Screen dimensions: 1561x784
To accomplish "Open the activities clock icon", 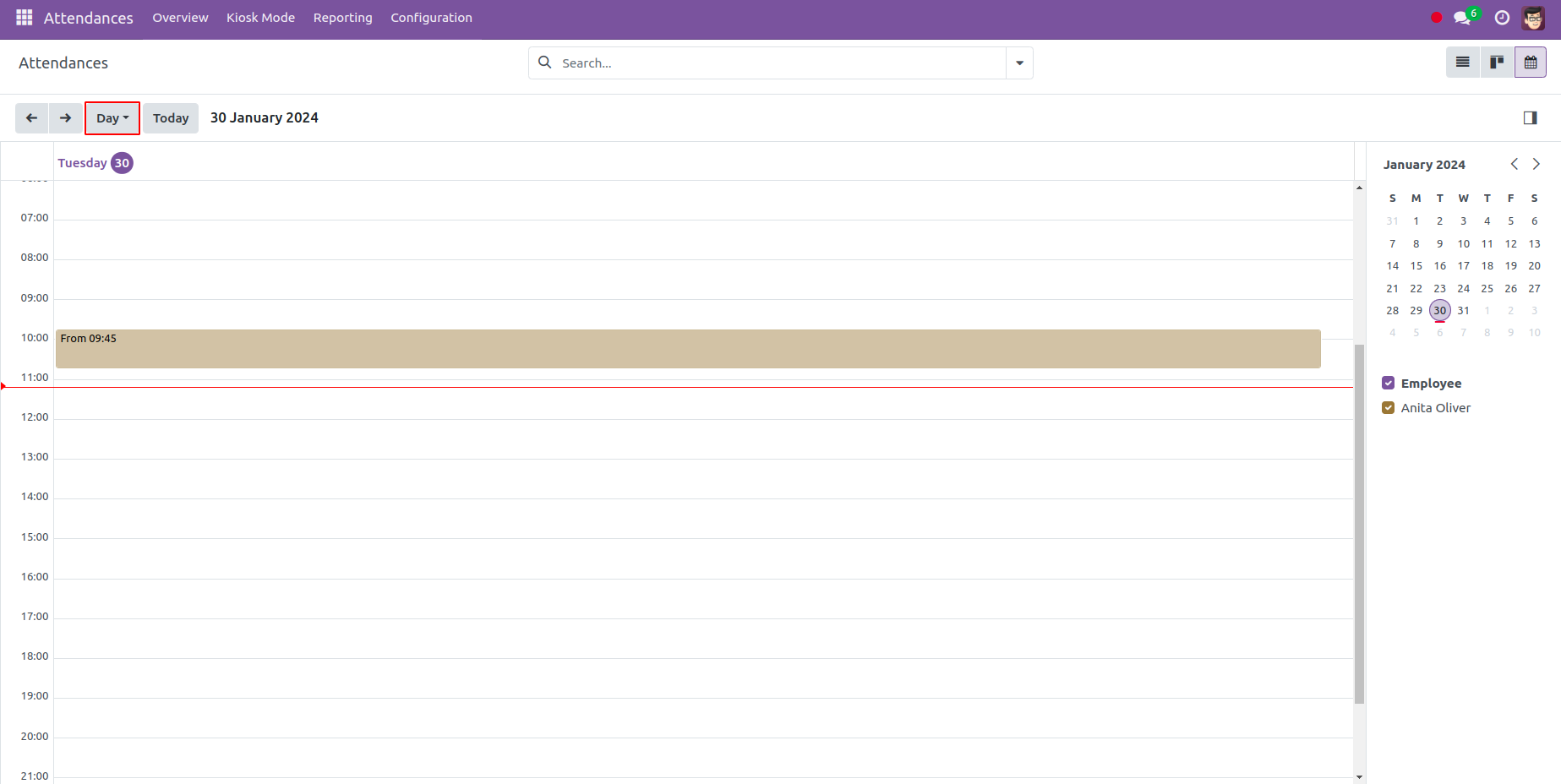I will pos(1502,18).
